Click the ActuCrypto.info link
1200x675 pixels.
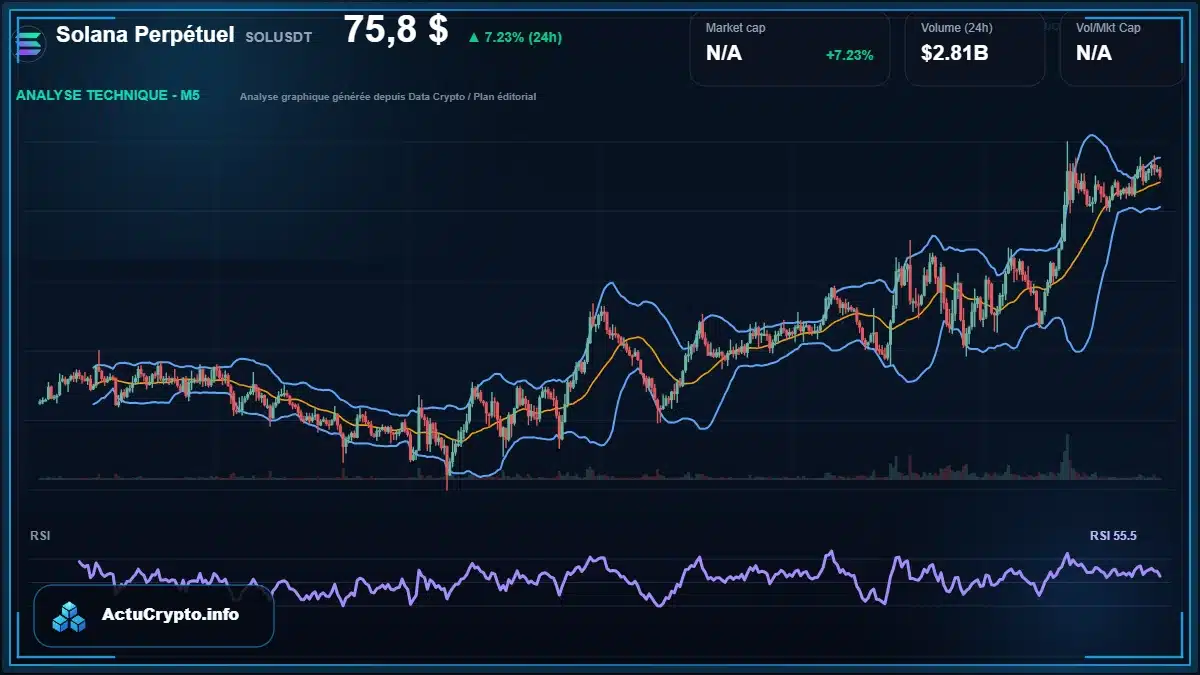pos(171,615)
